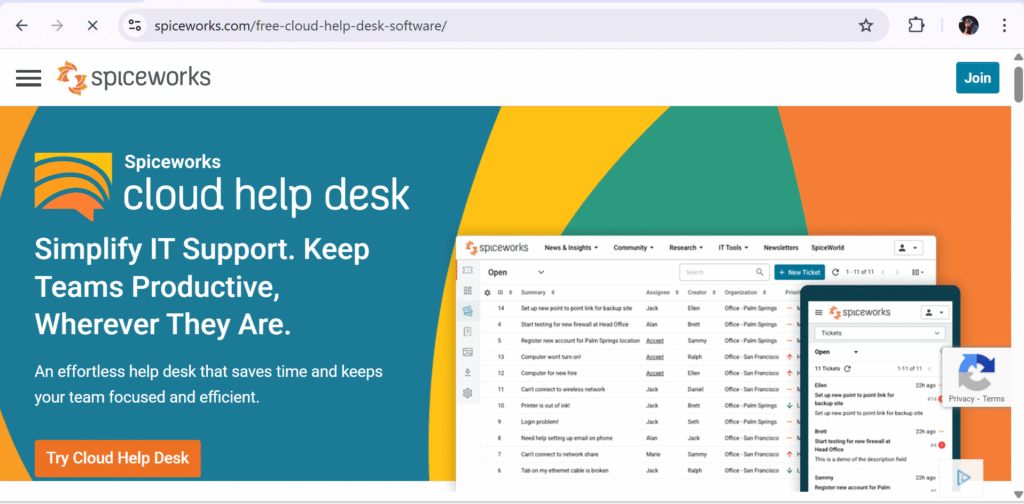Screen dimensions: 1024x504
Task: Click refresh icon beside 11 Tickets on mobile view
Action: click(x=848, y=369)
